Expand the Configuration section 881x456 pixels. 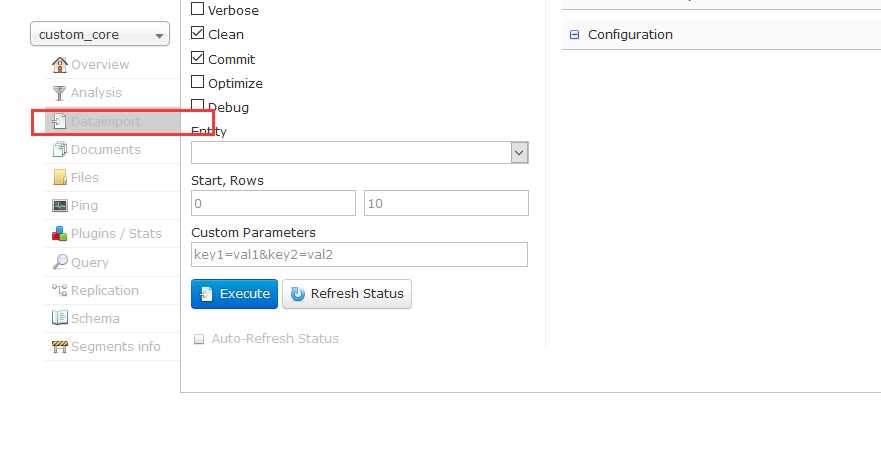[574, 35]
